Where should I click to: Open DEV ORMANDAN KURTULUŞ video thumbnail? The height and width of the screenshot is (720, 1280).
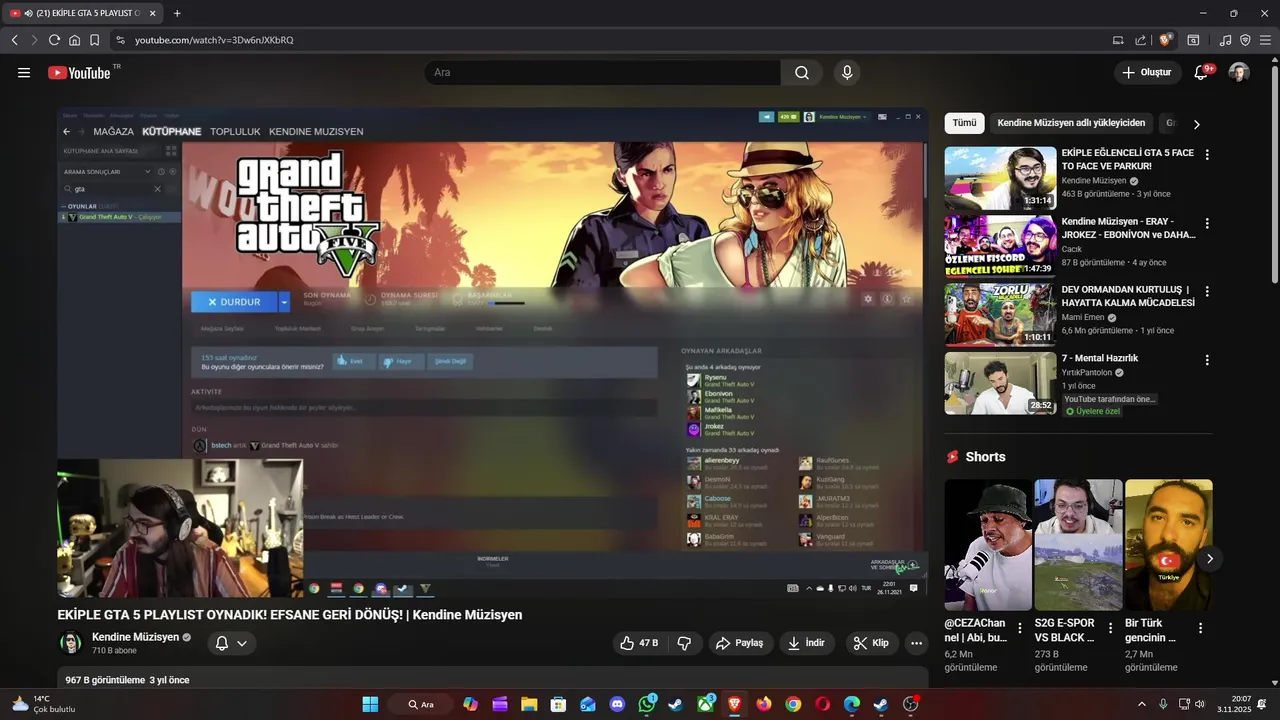tap(1000, 314)
